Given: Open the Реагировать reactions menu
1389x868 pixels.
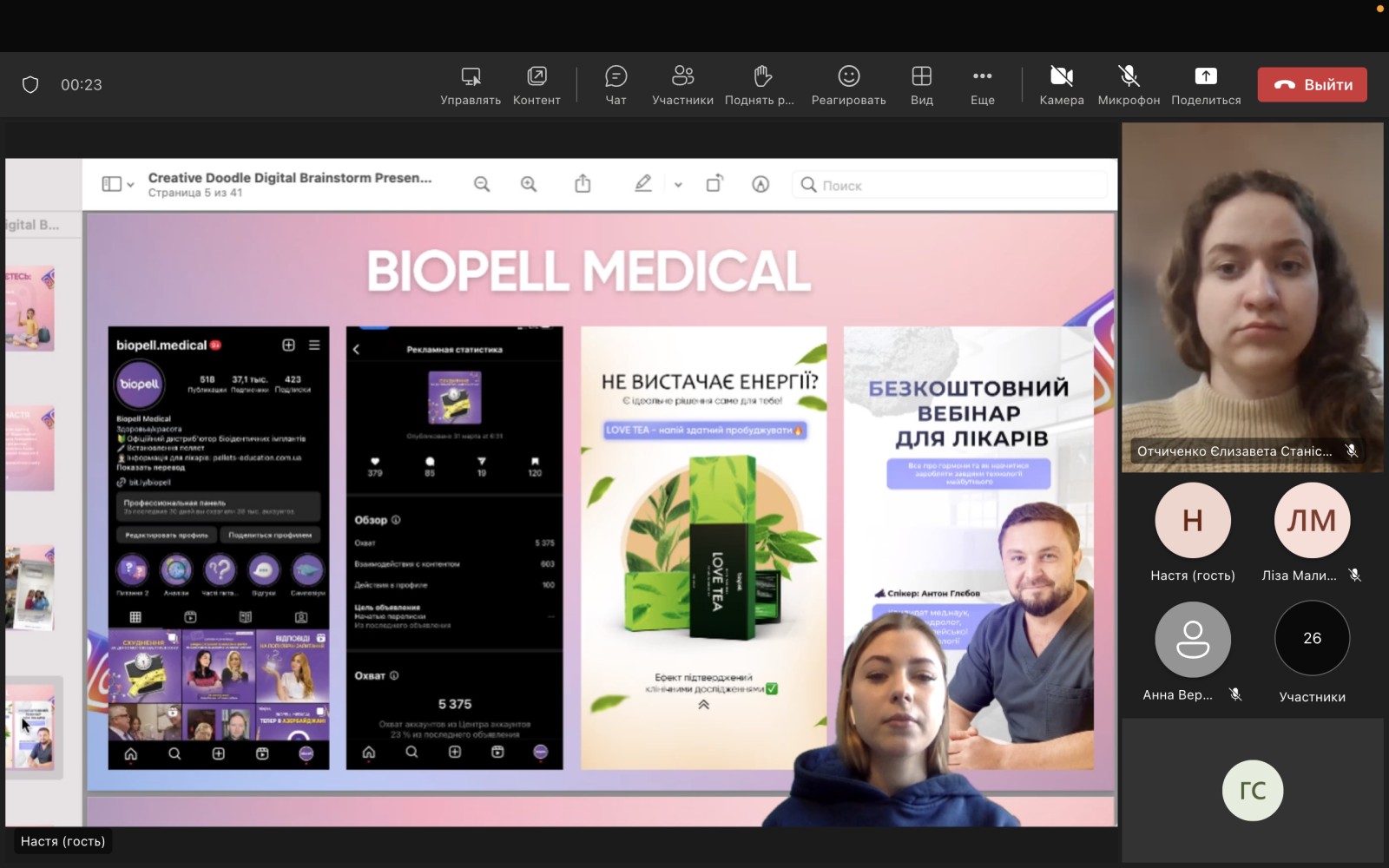Looking at the screenshot, I should pyautogui.click(x=849, y=85).
